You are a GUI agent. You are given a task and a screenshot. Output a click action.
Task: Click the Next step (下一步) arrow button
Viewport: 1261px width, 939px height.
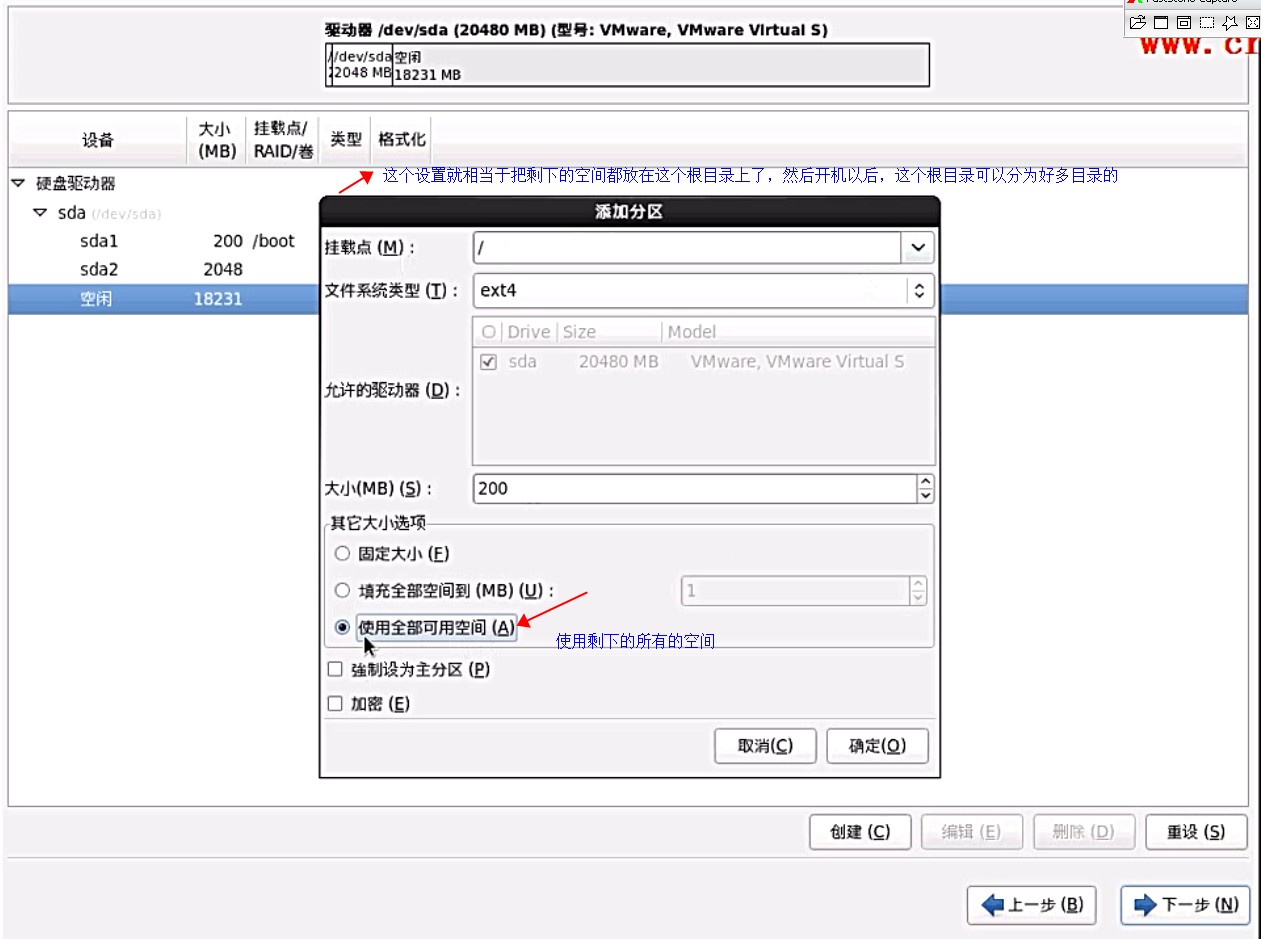coord(1185,905)
